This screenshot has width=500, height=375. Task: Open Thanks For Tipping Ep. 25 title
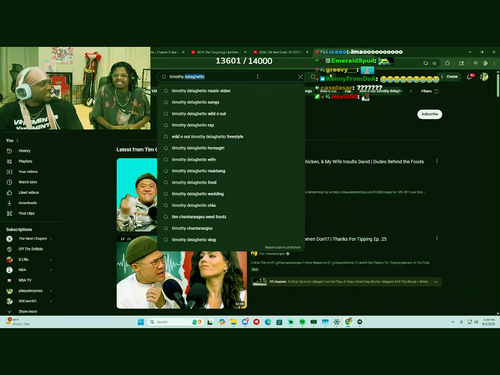pos(345,239)
